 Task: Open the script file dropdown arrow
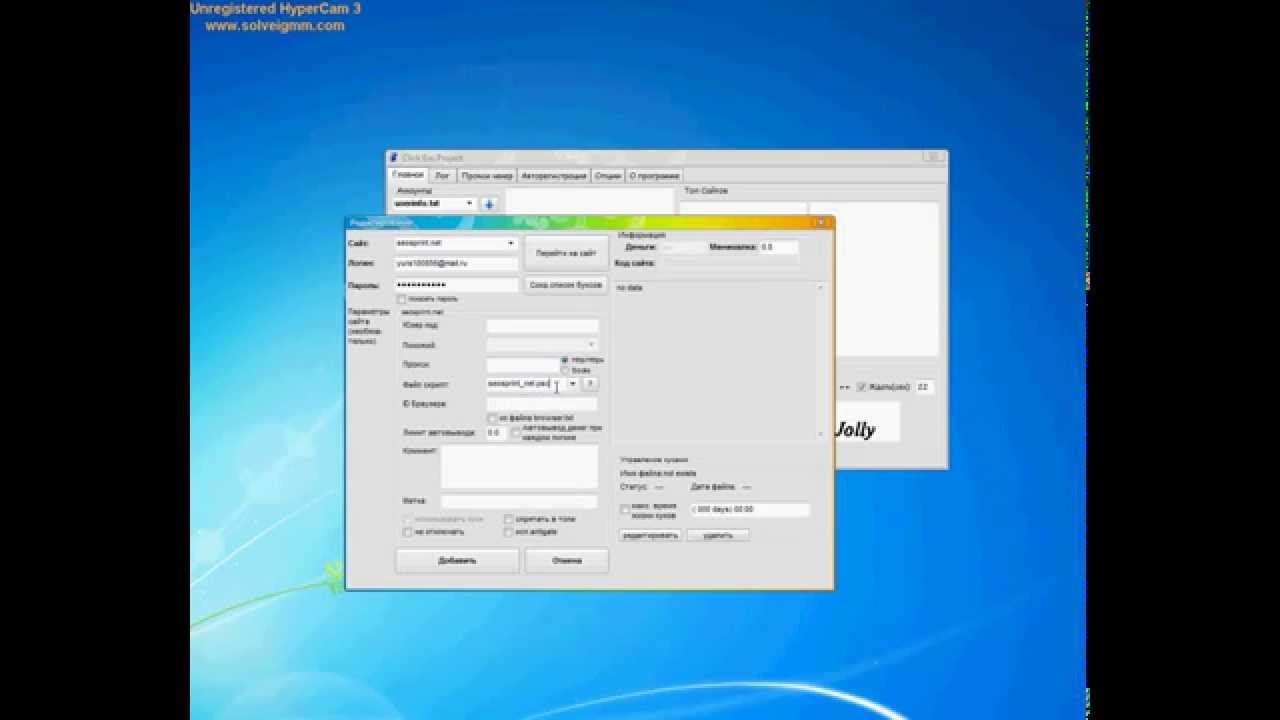573,384
